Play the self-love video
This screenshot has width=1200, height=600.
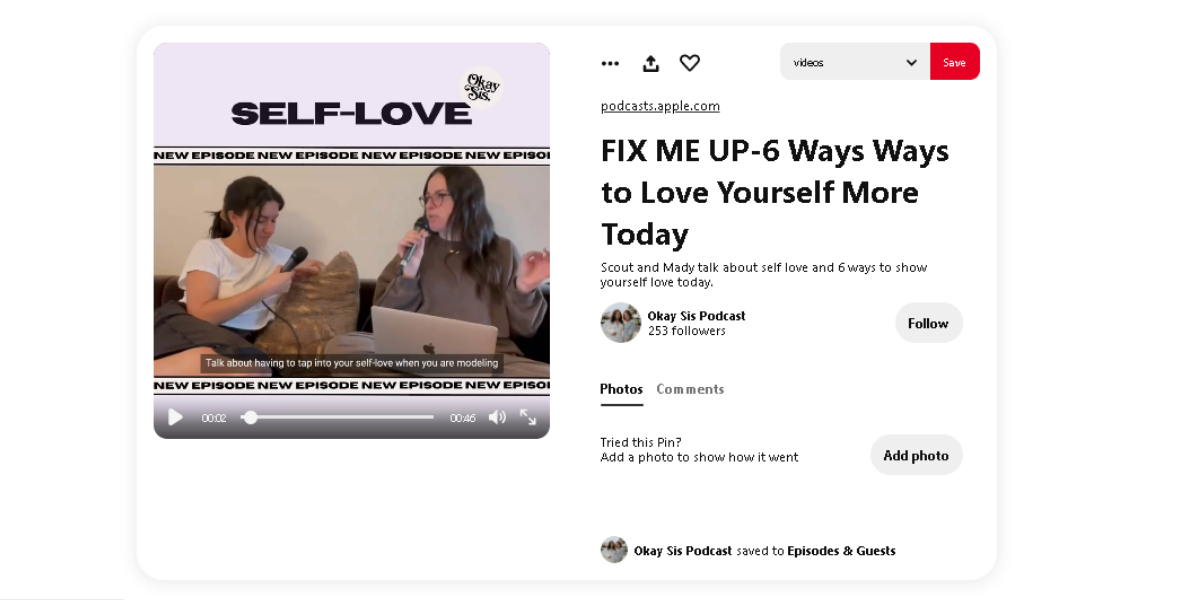tap(176, 417)
